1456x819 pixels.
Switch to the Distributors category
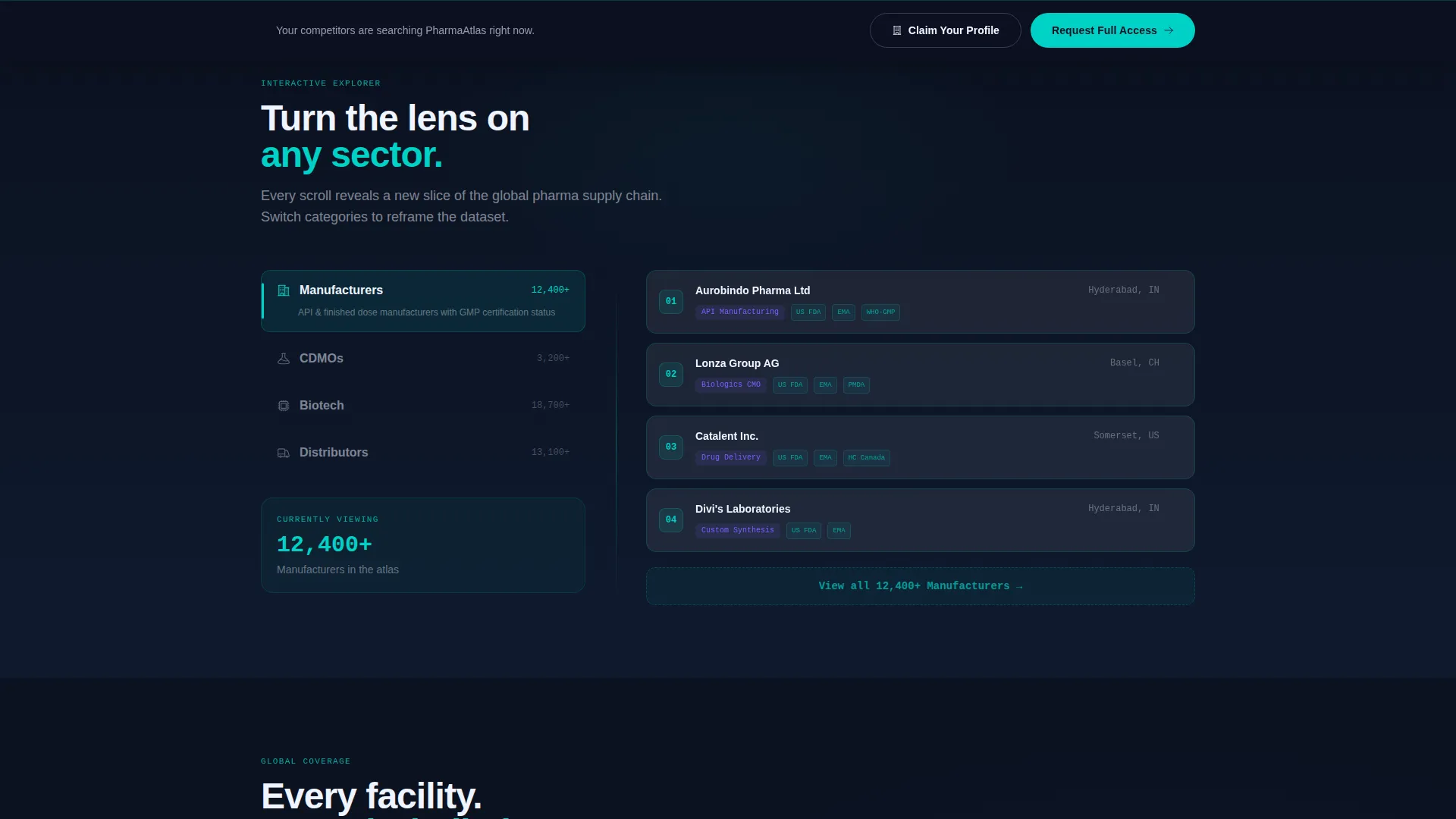point(423,453)
